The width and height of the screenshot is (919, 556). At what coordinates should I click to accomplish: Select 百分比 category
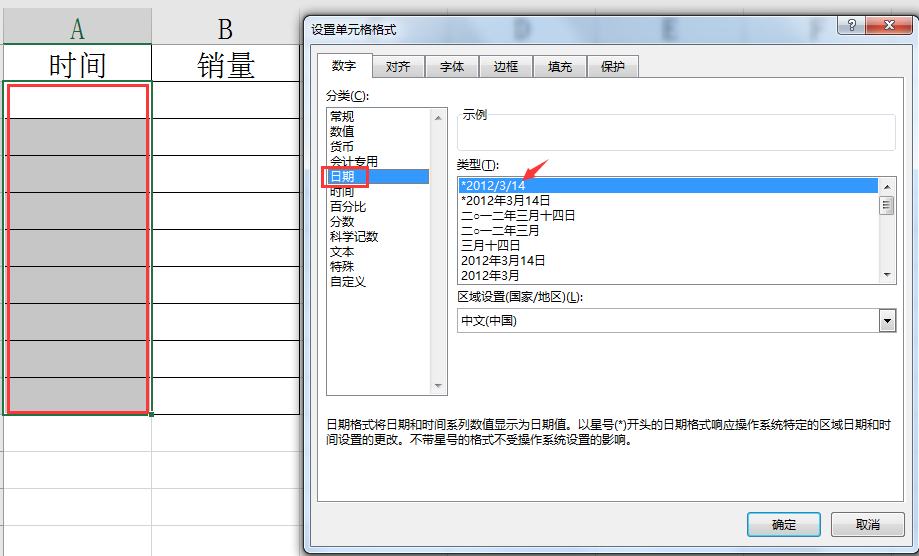click(379, 206)
